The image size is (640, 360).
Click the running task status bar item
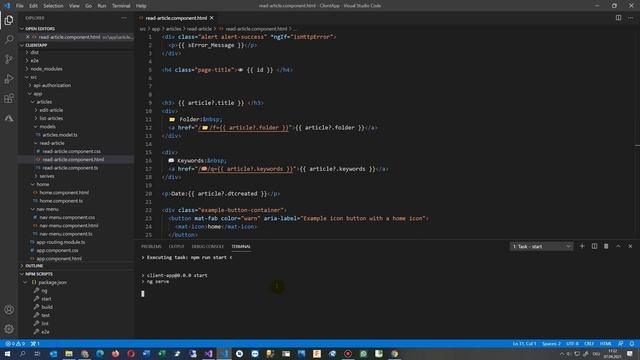coord(35,344)
